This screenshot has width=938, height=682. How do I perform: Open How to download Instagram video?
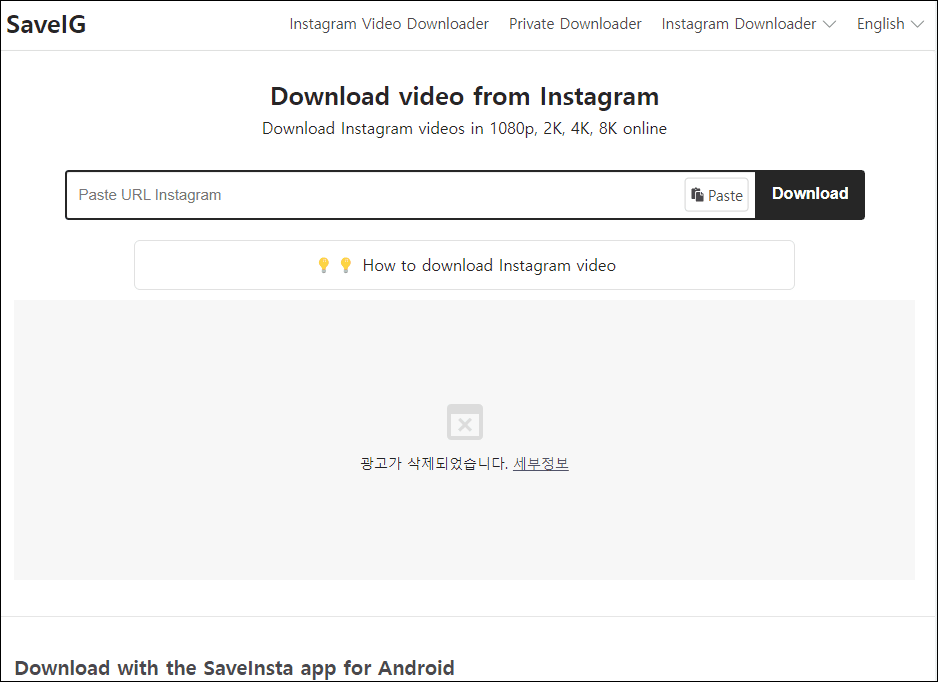coord(464,265)
